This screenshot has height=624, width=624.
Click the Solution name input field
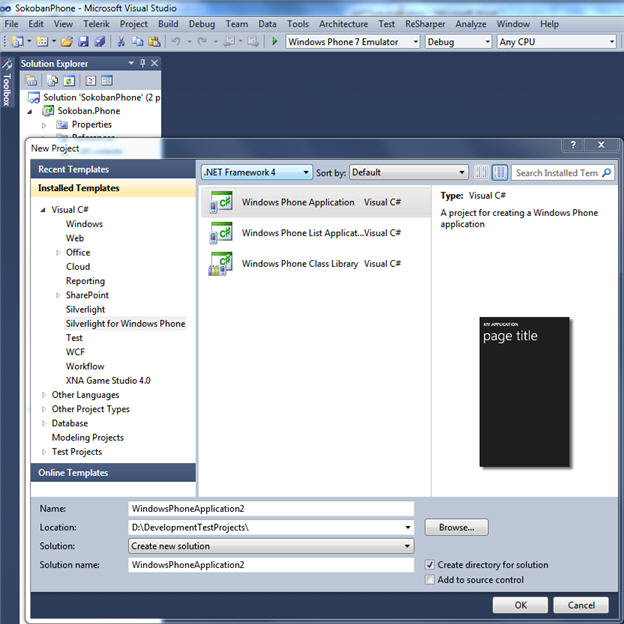pyautogui.click(x=271, y=565)
